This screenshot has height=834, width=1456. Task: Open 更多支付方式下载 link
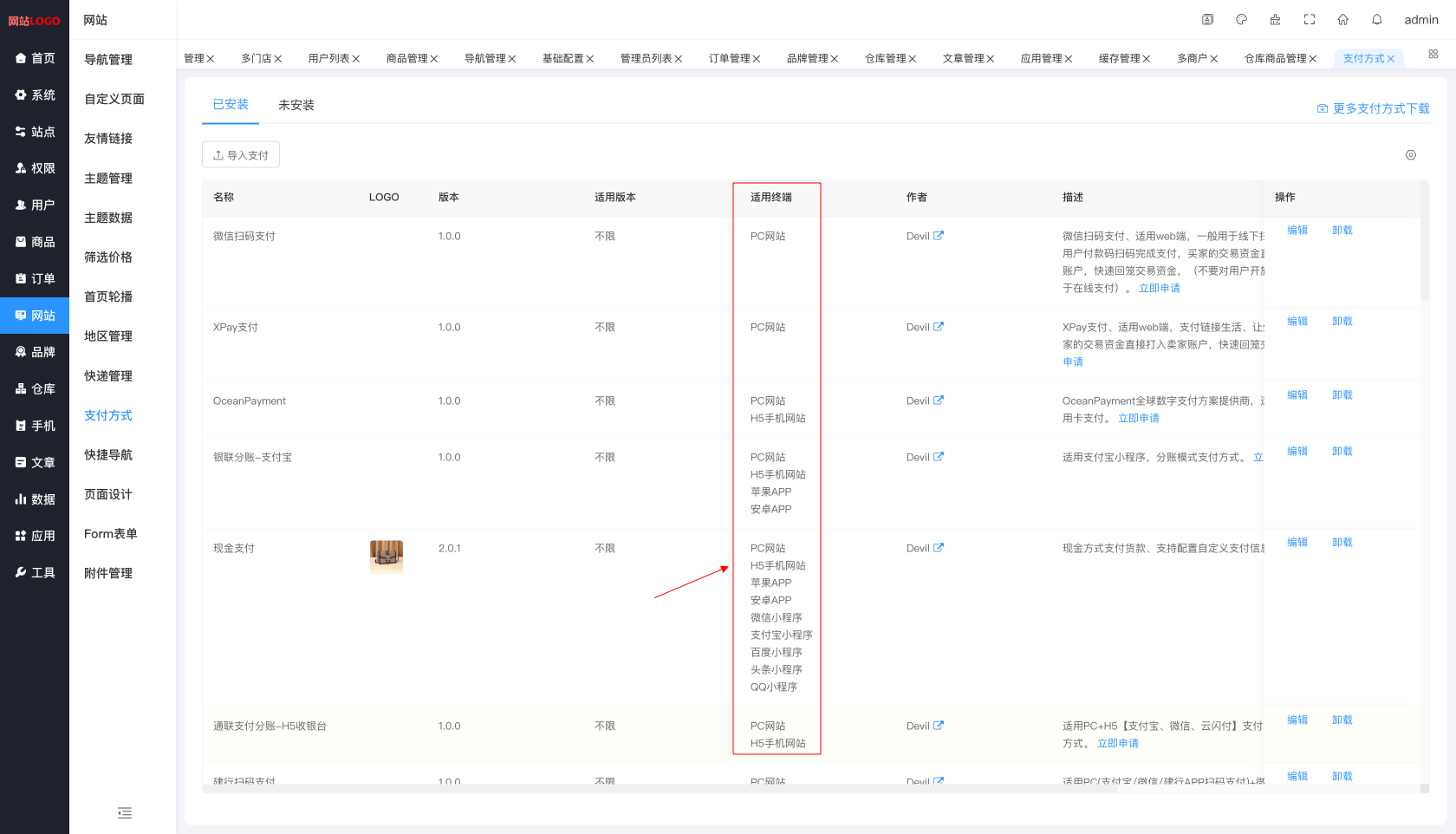(1373, 108)
